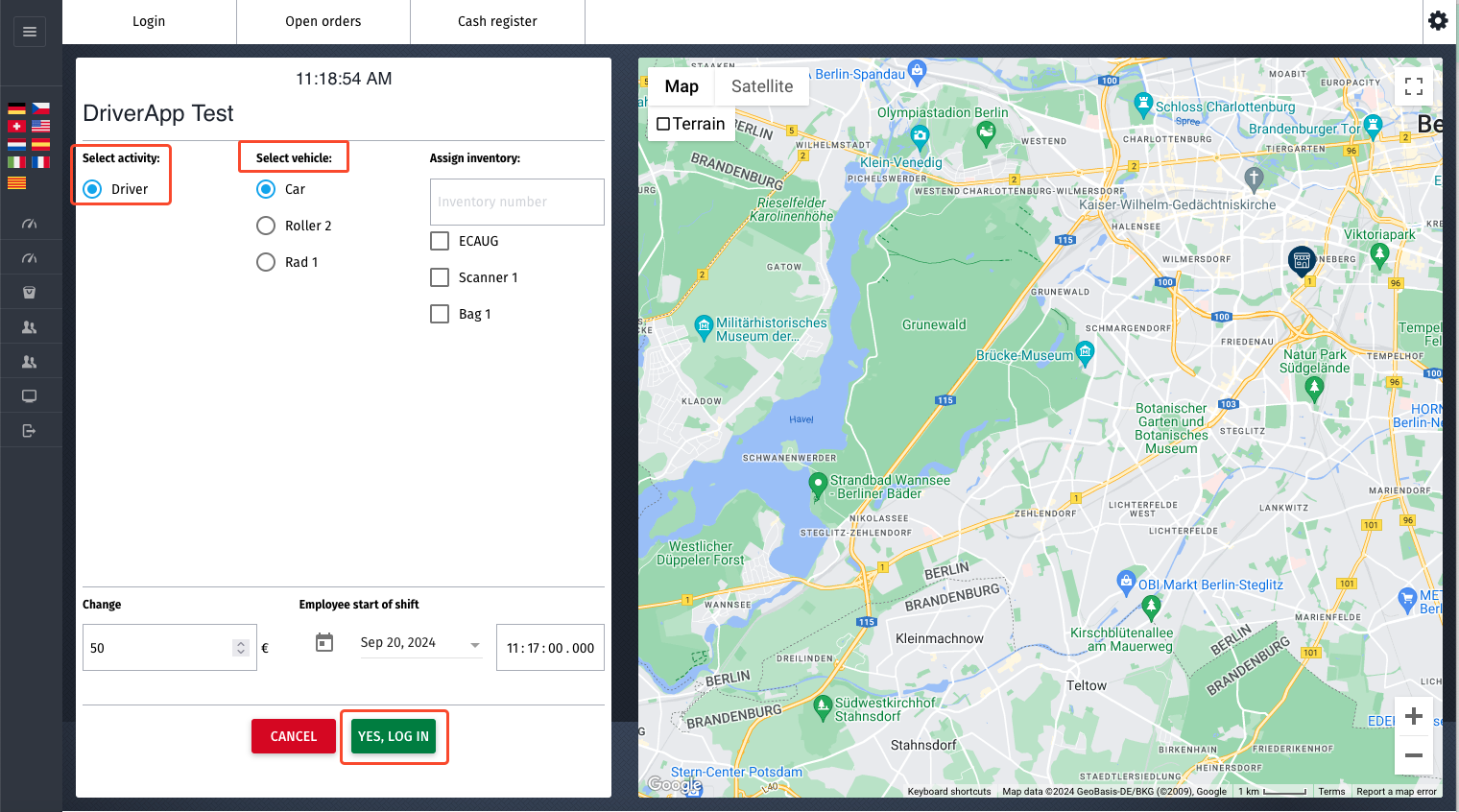Viewport: 1459px width, 812px height.
Task: Open the map Terms link
Action: pyautogui.click(x=1331, y=792)
